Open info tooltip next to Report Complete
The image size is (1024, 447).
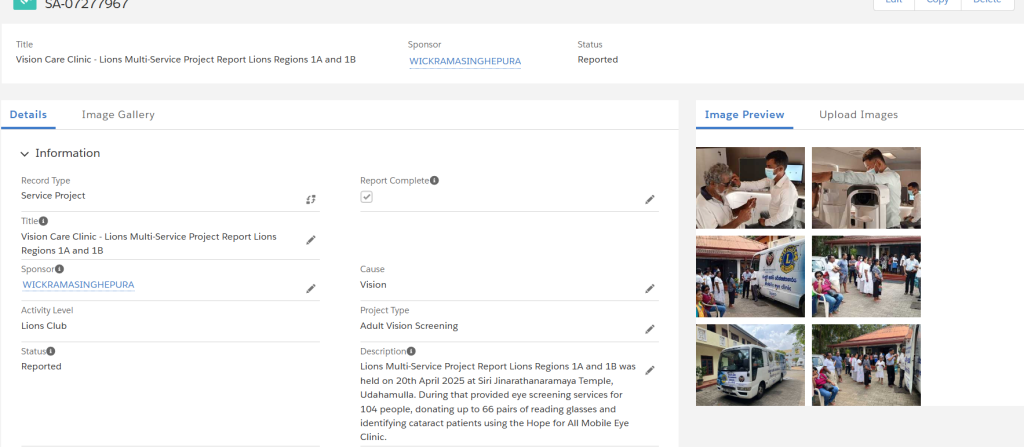coord(434,180)
